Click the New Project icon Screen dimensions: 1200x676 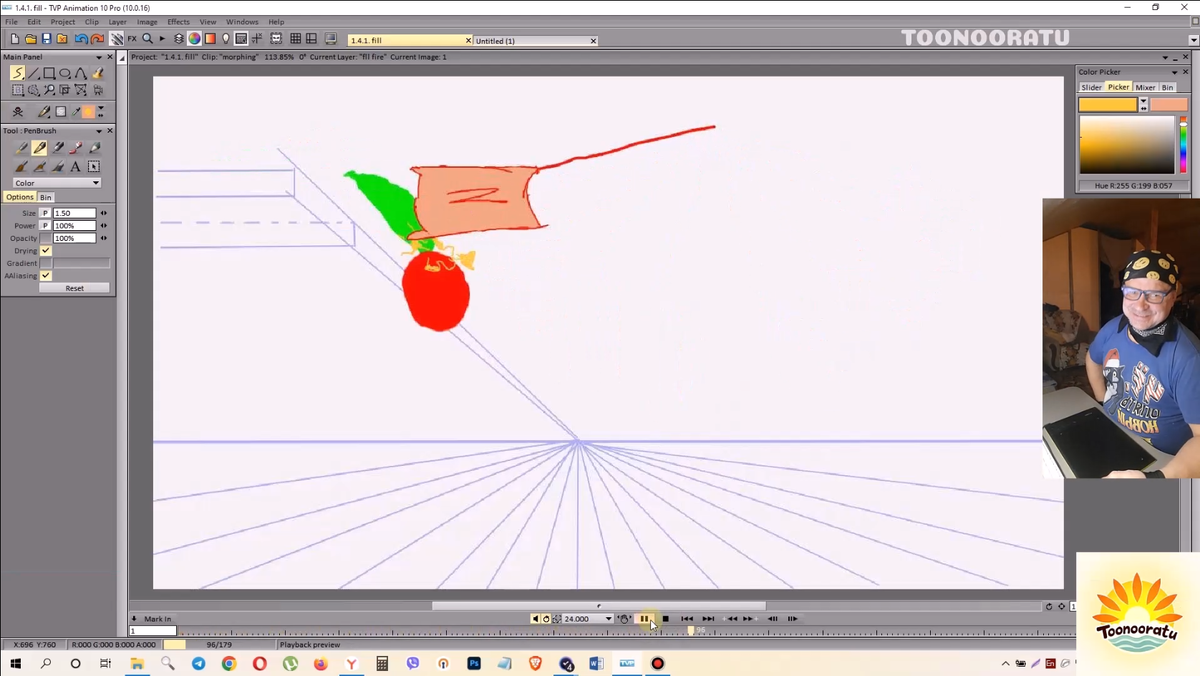[x=14, y=39]
